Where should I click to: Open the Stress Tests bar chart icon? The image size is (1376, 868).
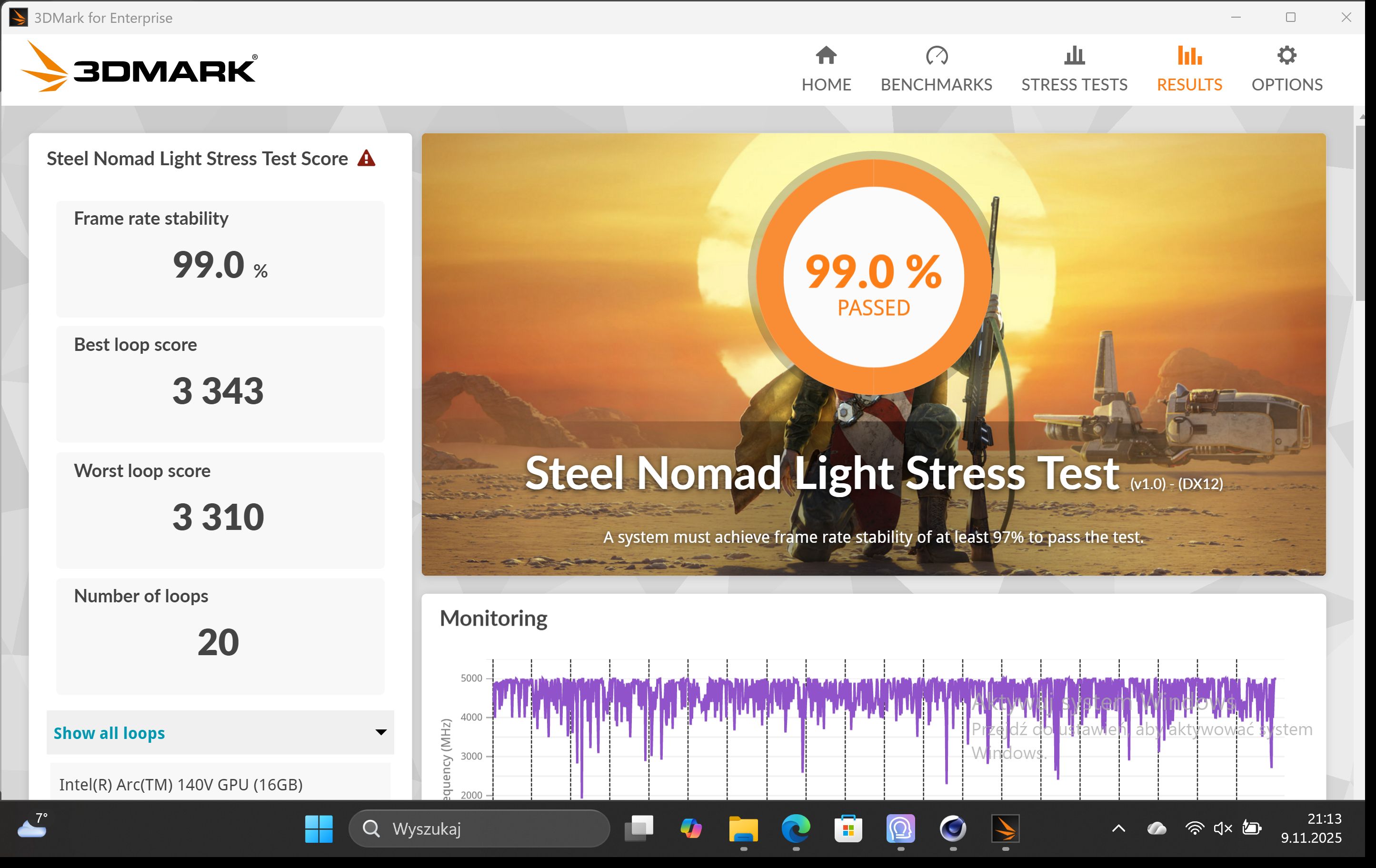click(1074, 55)
